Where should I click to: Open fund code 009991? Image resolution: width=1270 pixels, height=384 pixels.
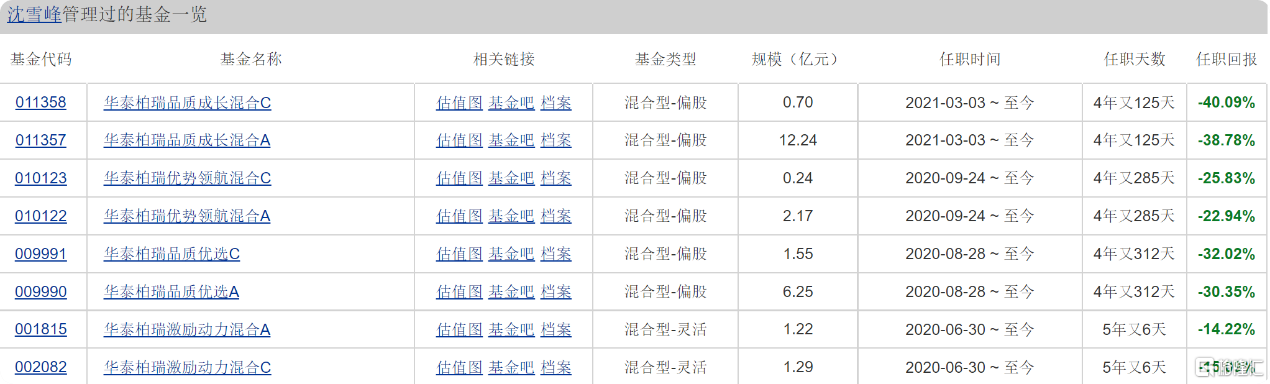[x=41, y=254]
